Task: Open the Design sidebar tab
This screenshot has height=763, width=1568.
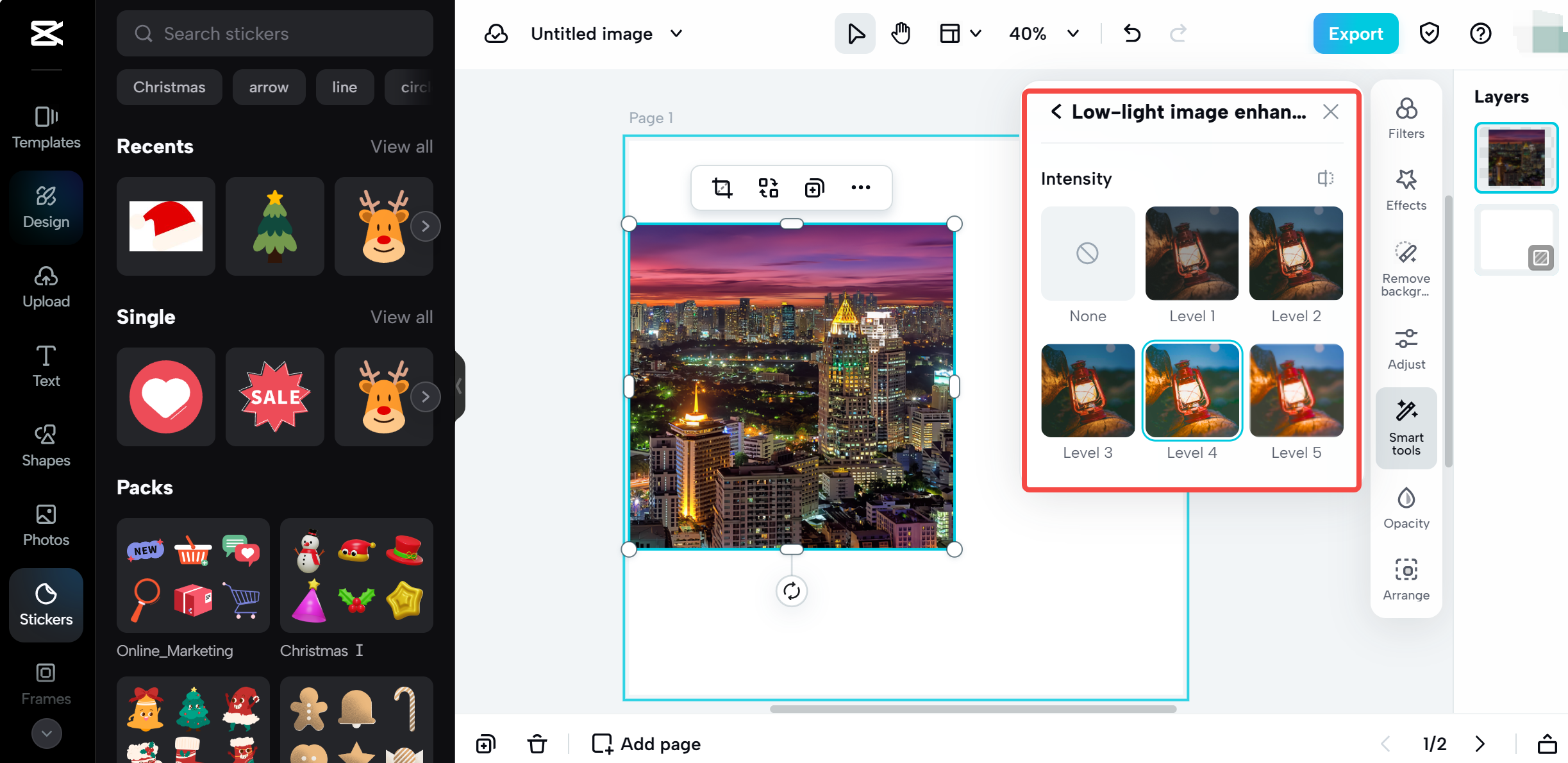Action: 46,207
